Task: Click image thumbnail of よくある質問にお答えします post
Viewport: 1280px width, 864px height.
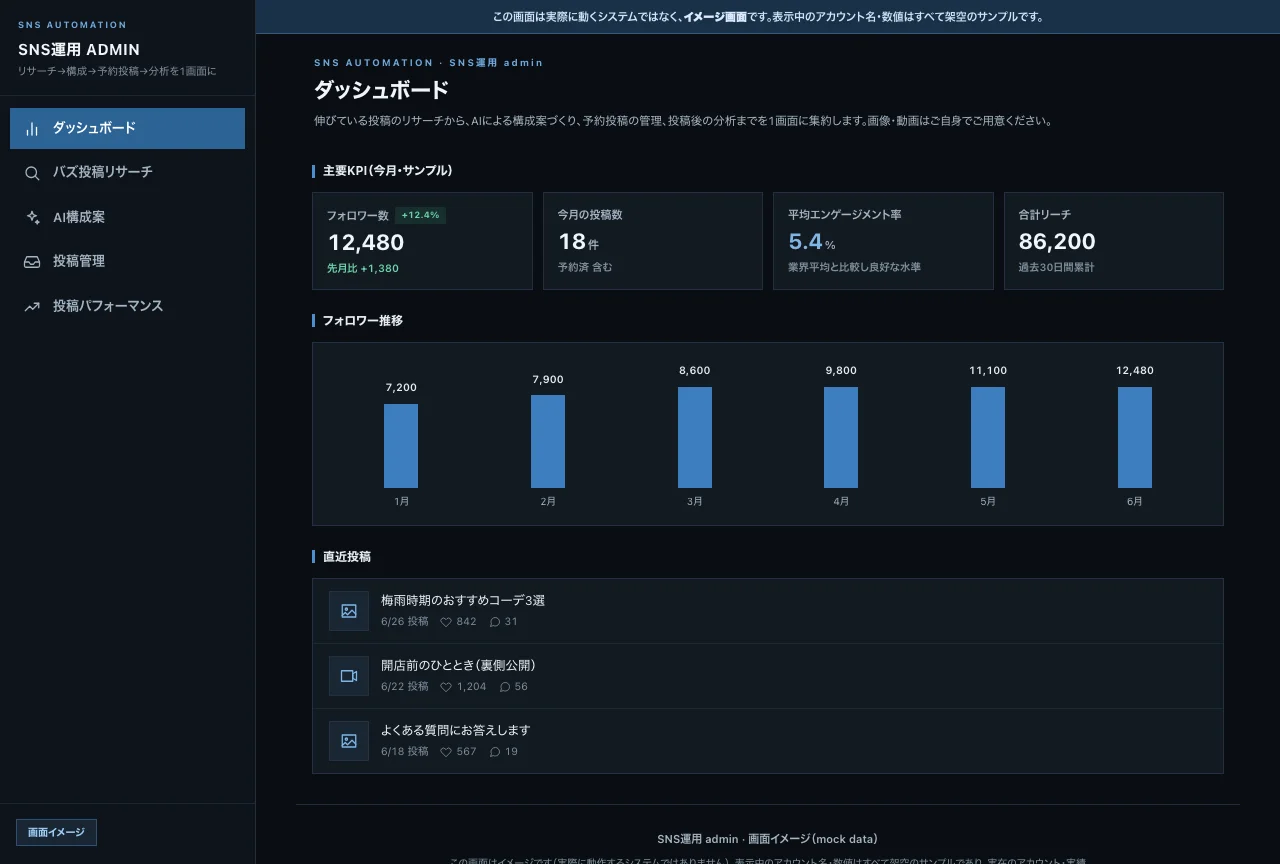Action: tap(349, 741)
